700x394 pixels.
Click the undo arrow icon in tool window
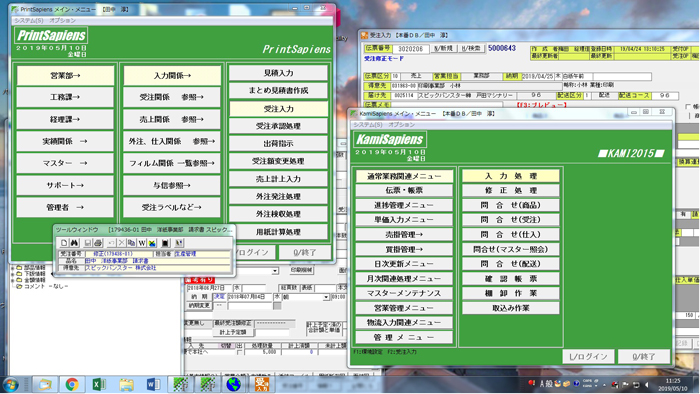pyautogui.click(x=112, y=243)
